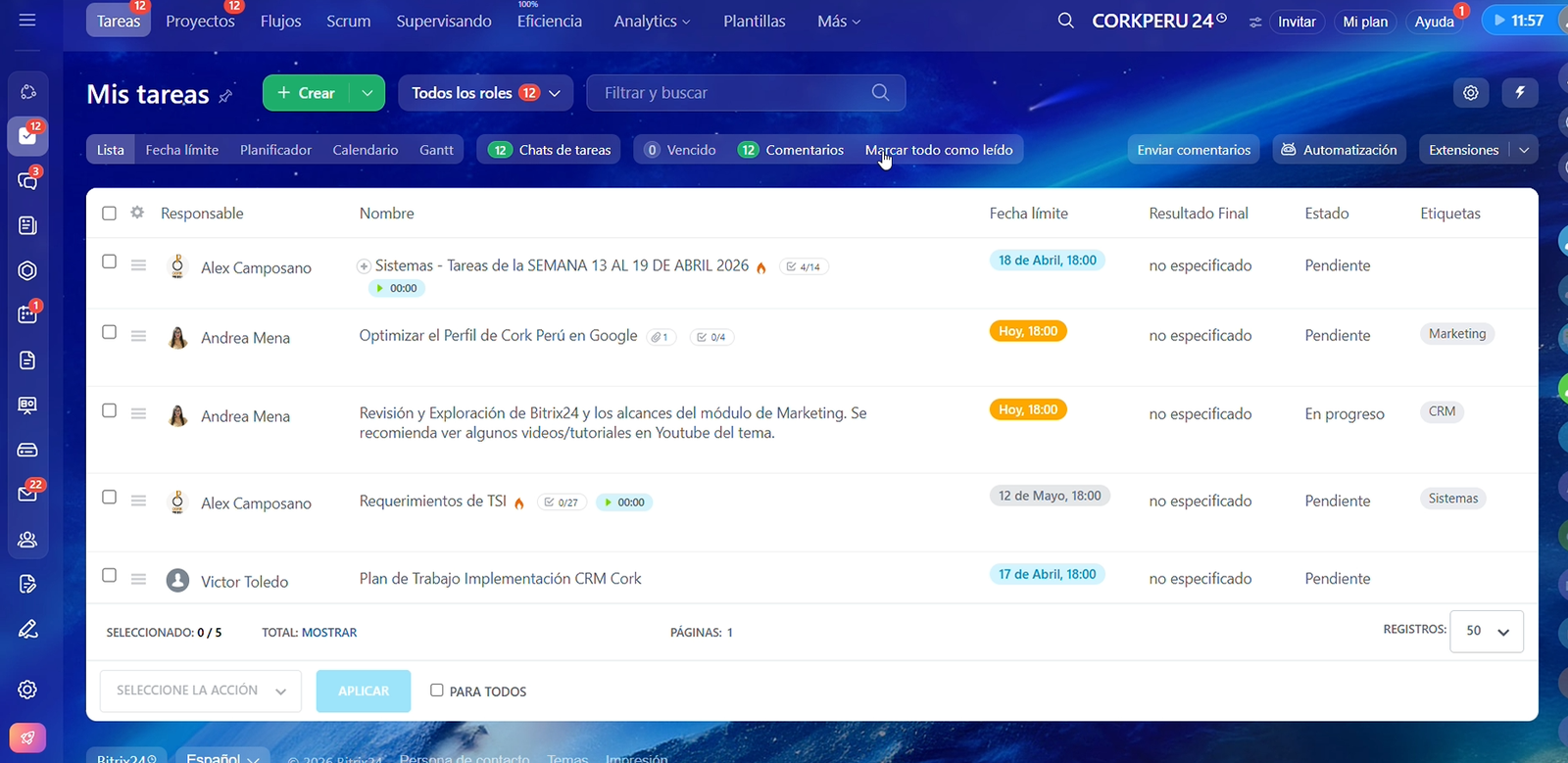Open the hamburger main menu
1568x763 pixels.
(27, 20)
